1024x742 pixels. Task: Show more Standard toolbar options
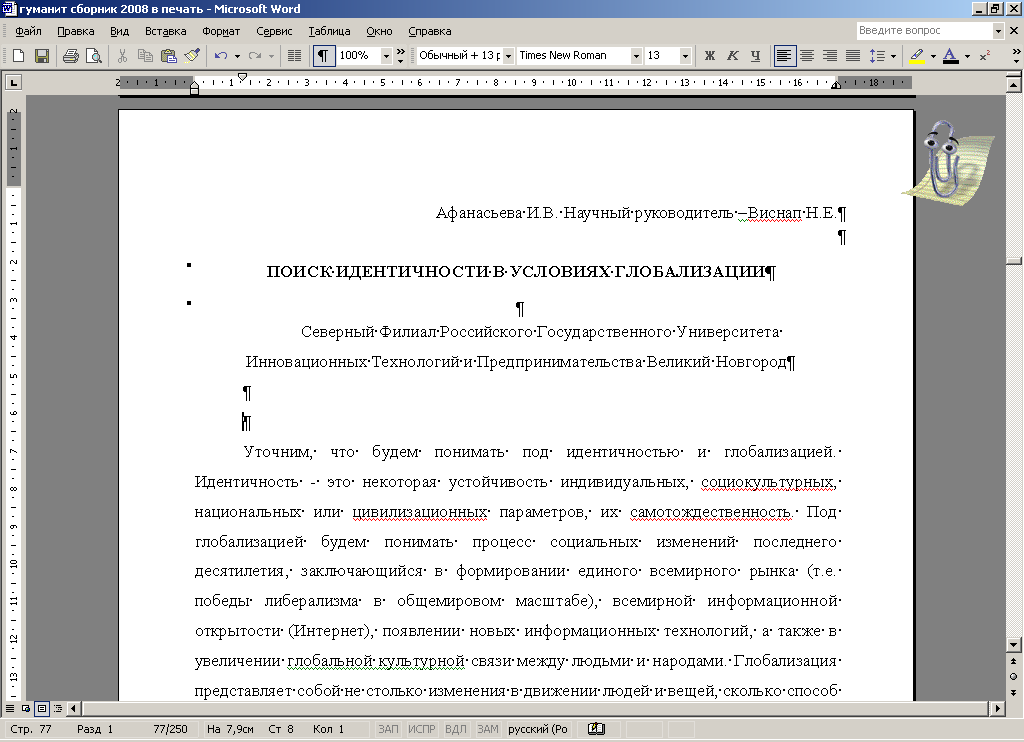coord(400,56)
